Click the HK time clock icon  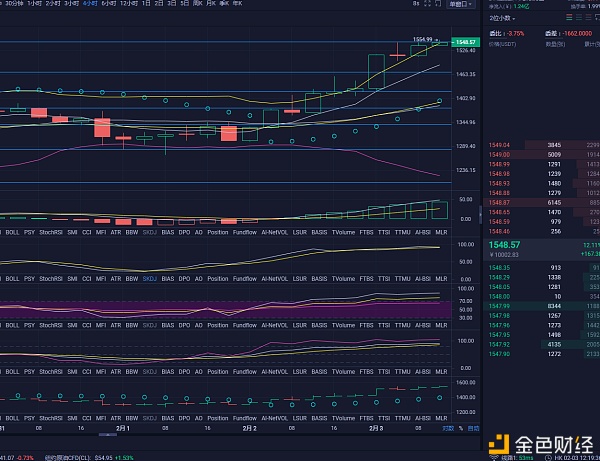pos(548,458)
